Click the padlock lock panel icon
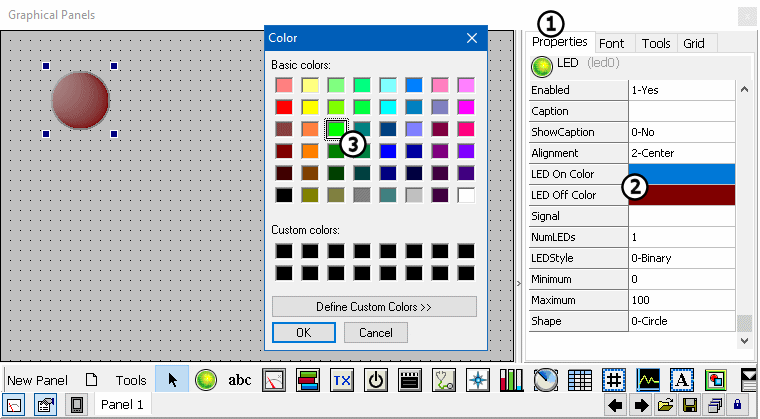 point(737,405)
